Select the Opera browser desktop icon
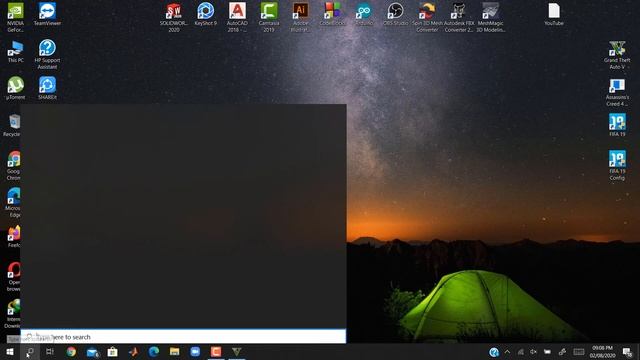Screen dimensions: 640x360 tap(13, 276)
